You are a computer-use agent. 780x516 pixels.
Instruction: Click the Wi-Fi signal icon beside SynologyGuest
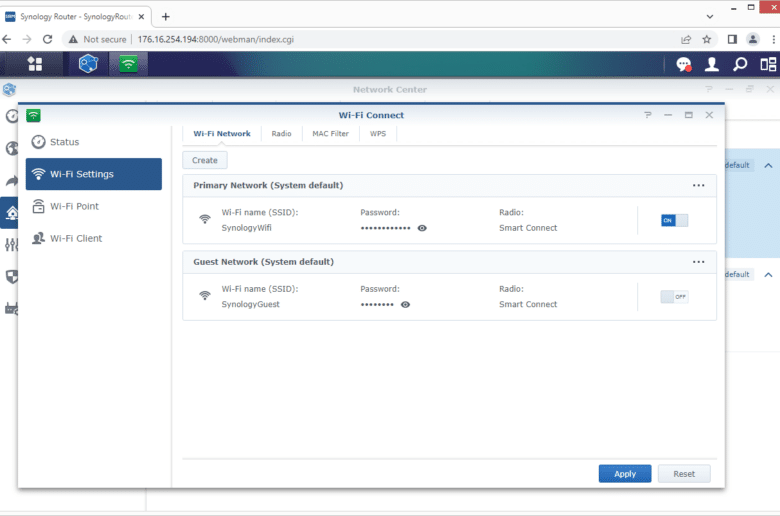pyautogui.click(x=204, y=296)
